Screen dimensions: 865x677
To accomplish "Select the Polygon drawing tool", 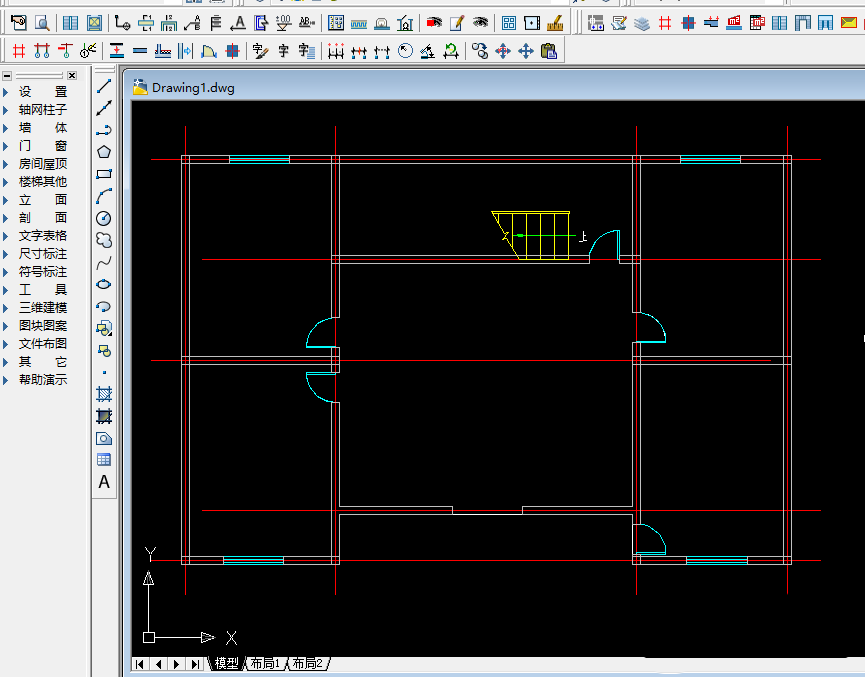I will pyautogui.click(x=104, y=152).
